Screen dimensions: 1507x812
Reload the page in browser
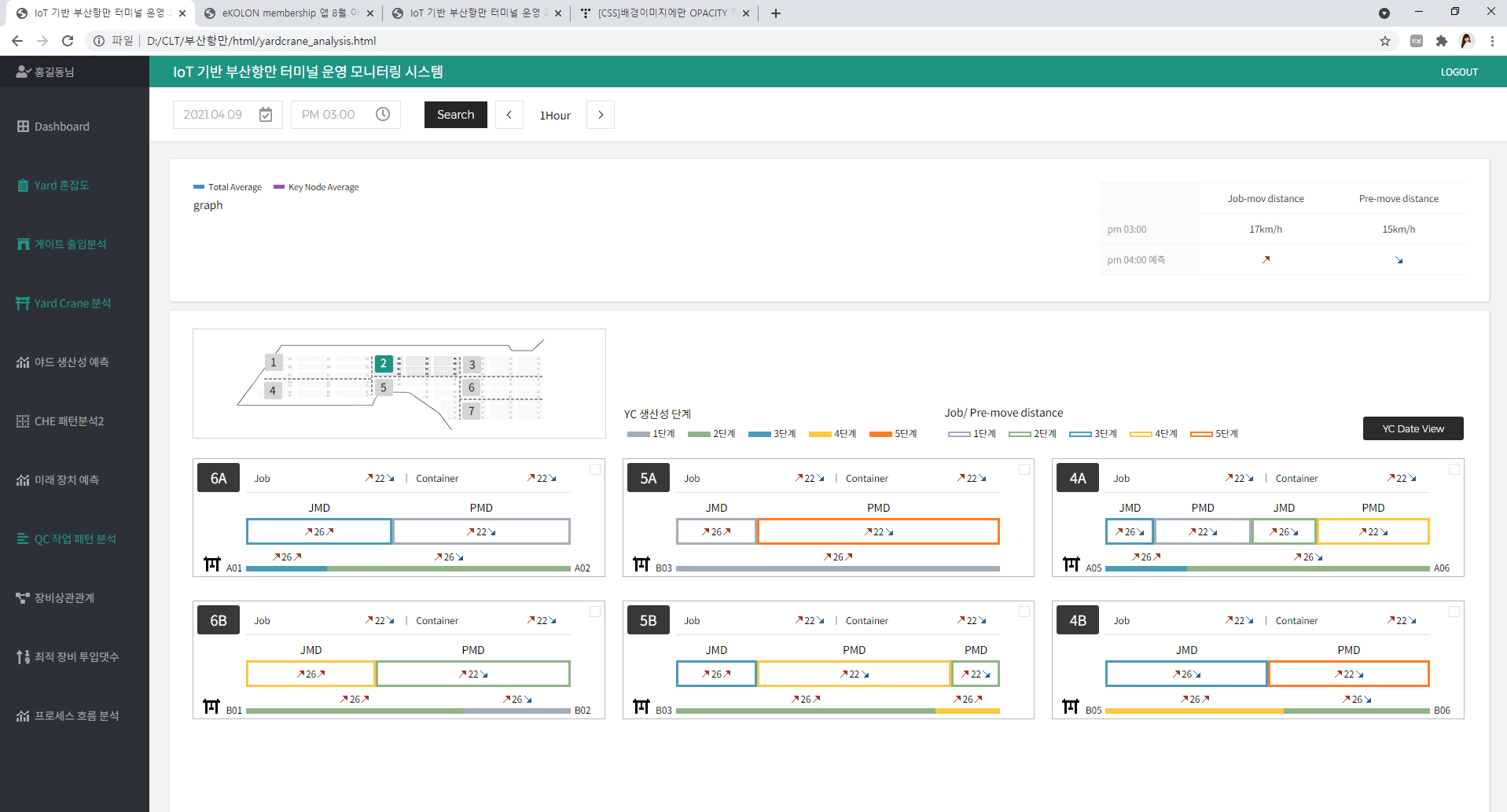click(x=68, y=41)
